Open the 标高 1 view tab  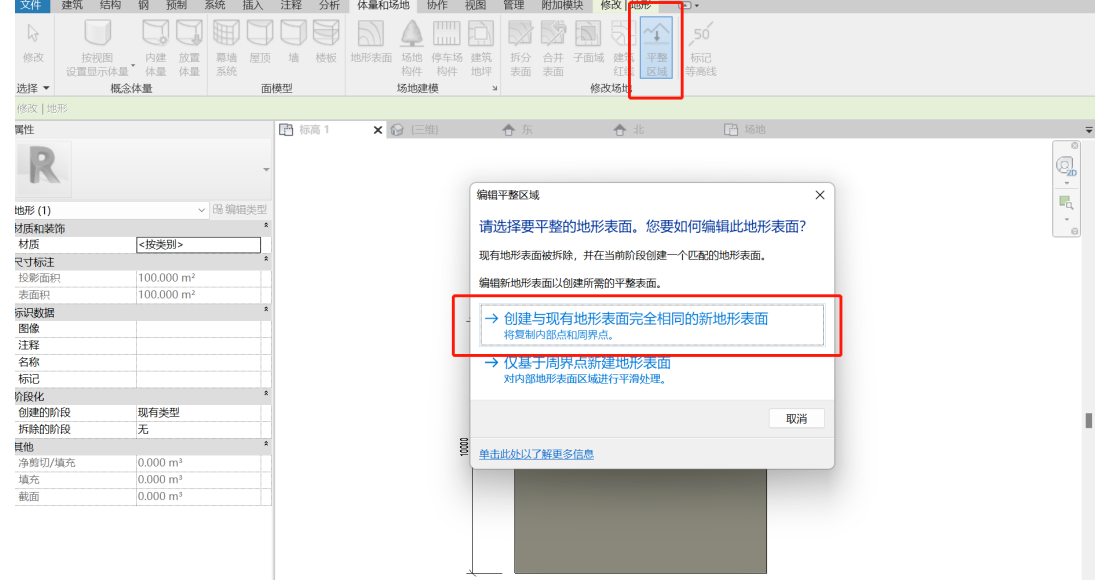[314, 130]
